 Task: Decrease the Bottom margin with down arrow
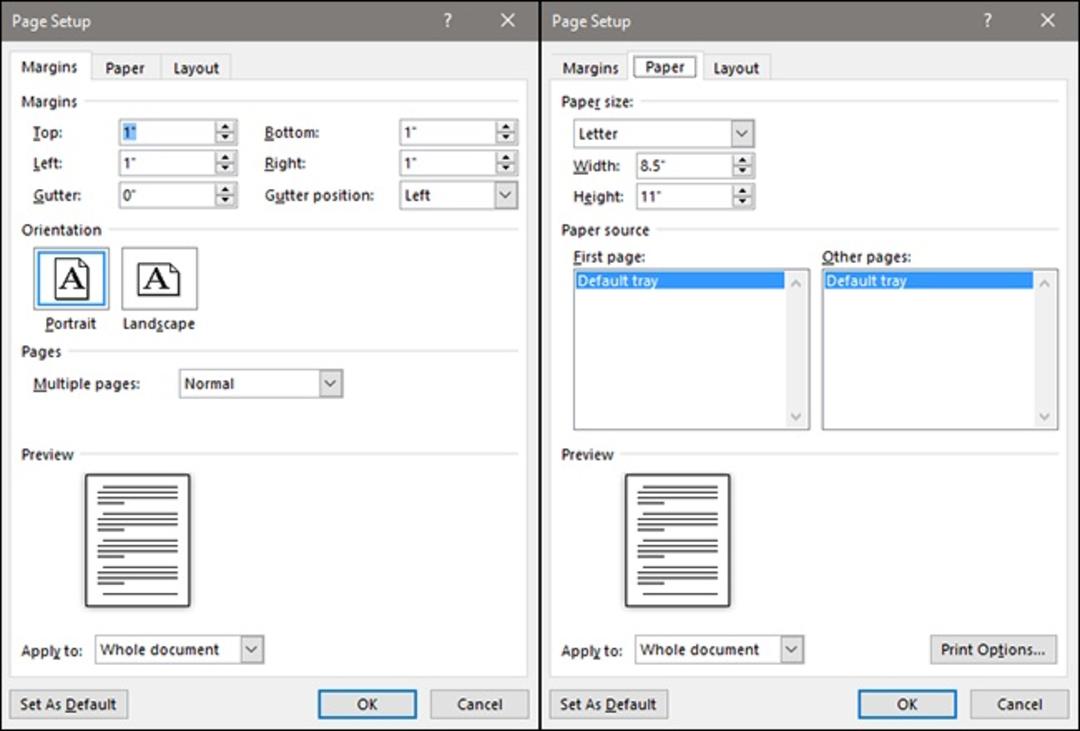[x=506, y=138]
